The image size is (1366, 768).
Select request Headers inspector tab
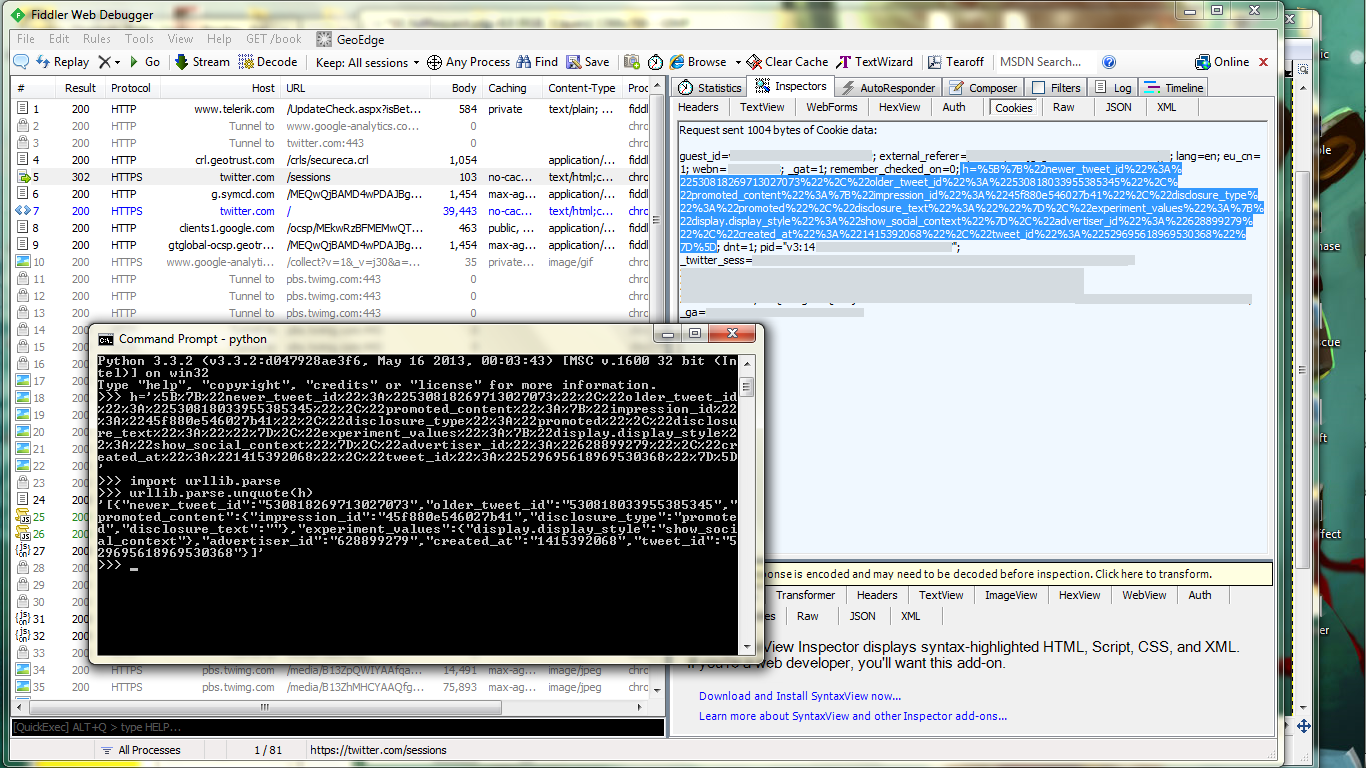pyautogui.click(x=699, y=107)
